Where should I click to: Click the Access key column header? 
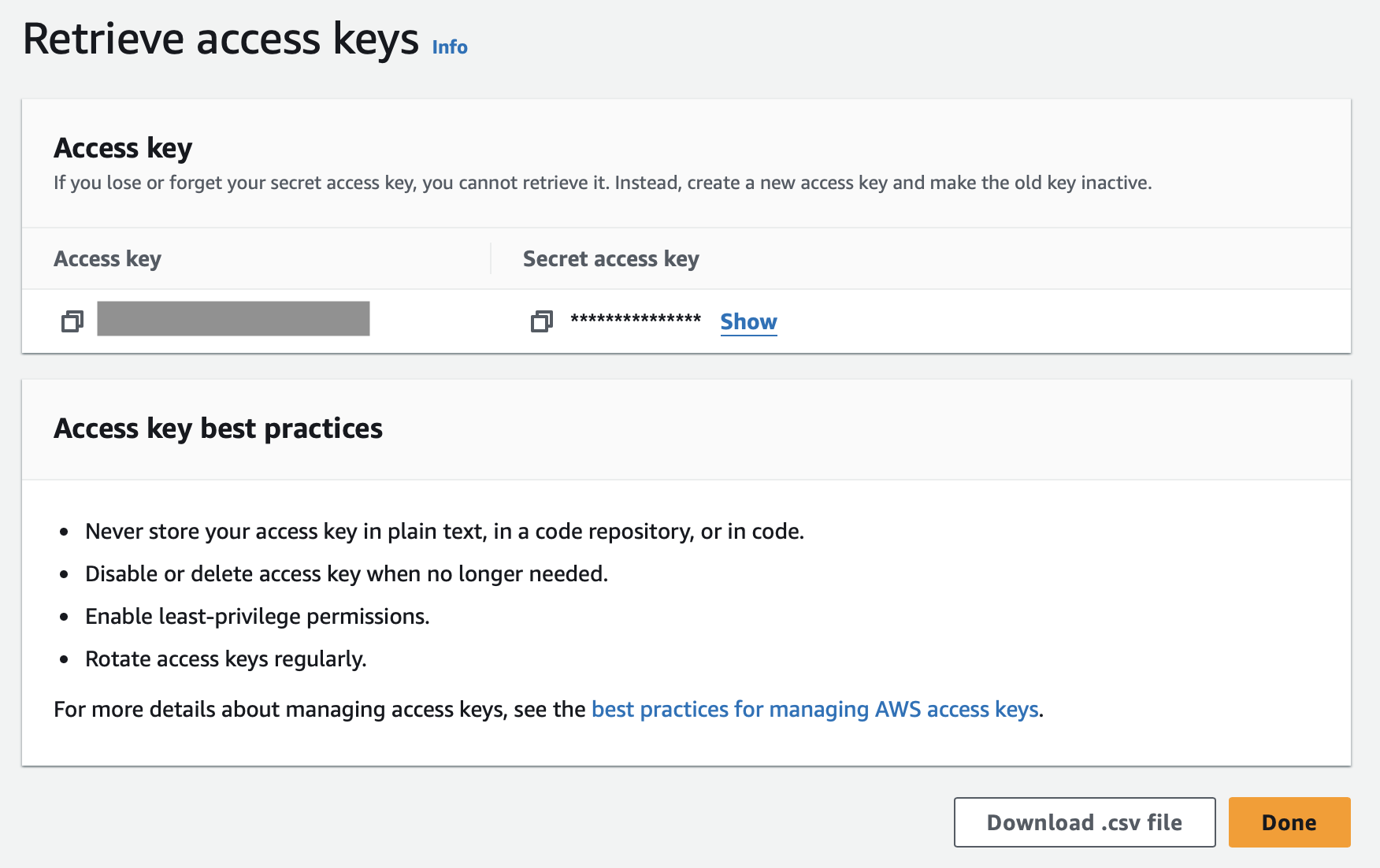pyautogui.click(x=107, y=258)
